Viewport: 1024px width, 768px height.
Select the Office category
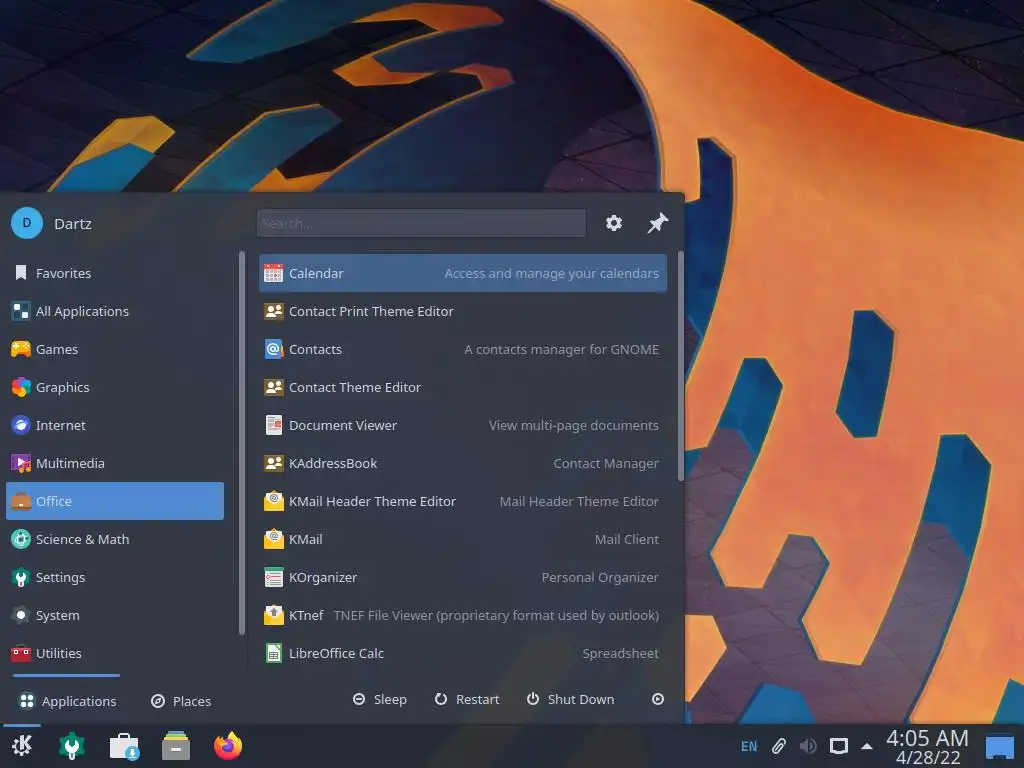pos(115,501)
